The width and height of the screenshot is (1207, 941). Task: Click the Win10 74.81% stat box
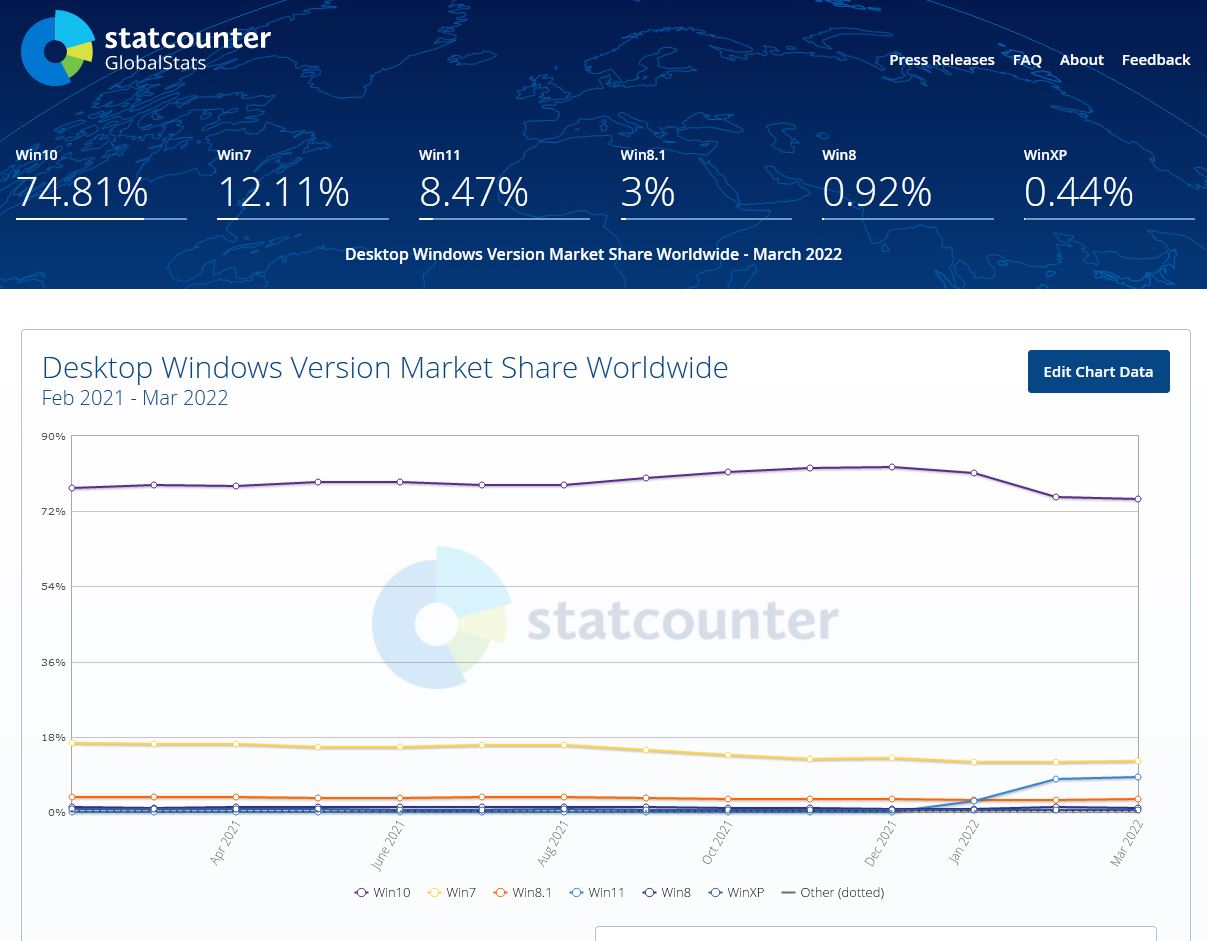pyautogui.click(x=82, y=192)
